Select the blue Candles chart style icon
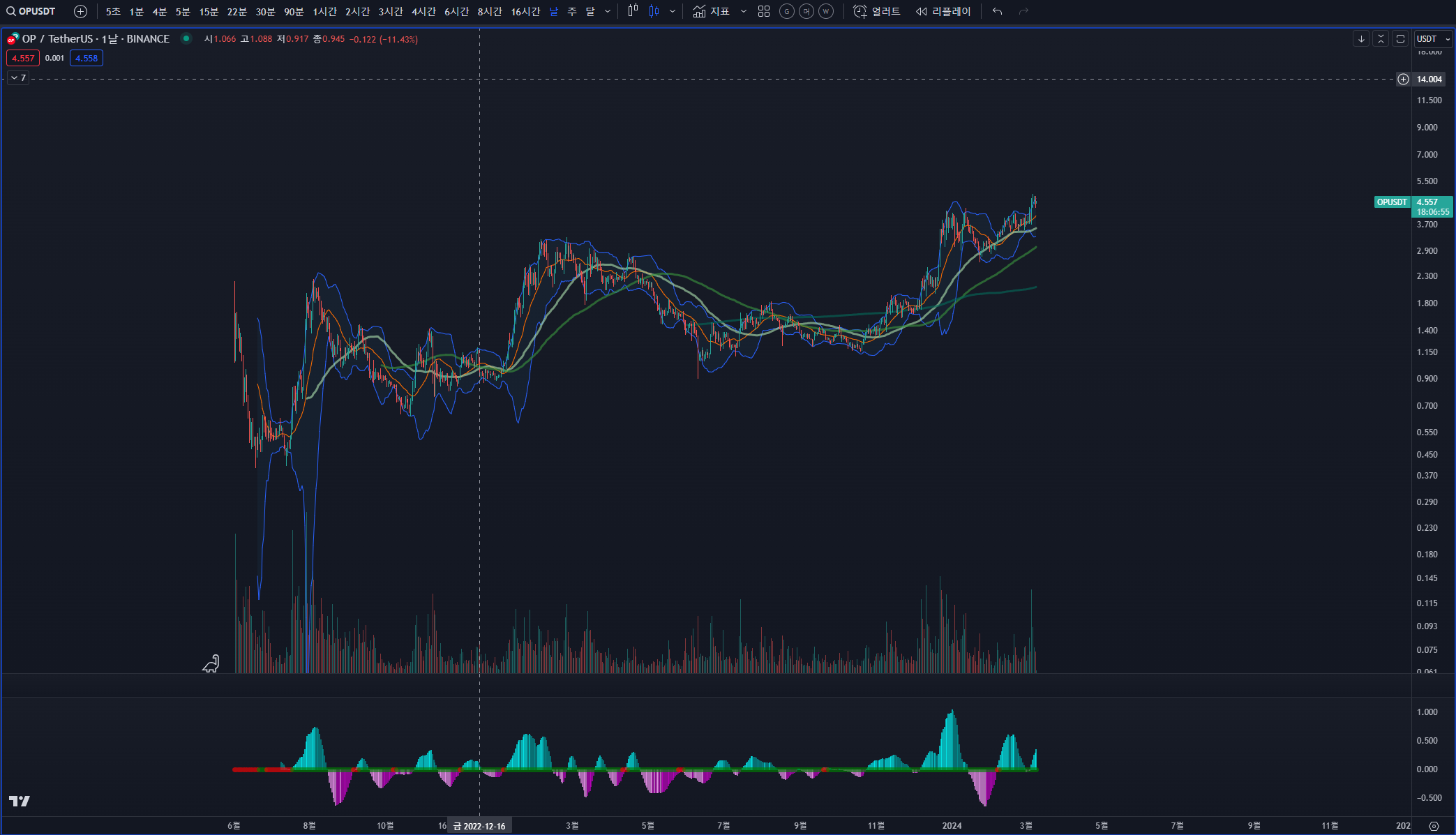 point(654,11)
